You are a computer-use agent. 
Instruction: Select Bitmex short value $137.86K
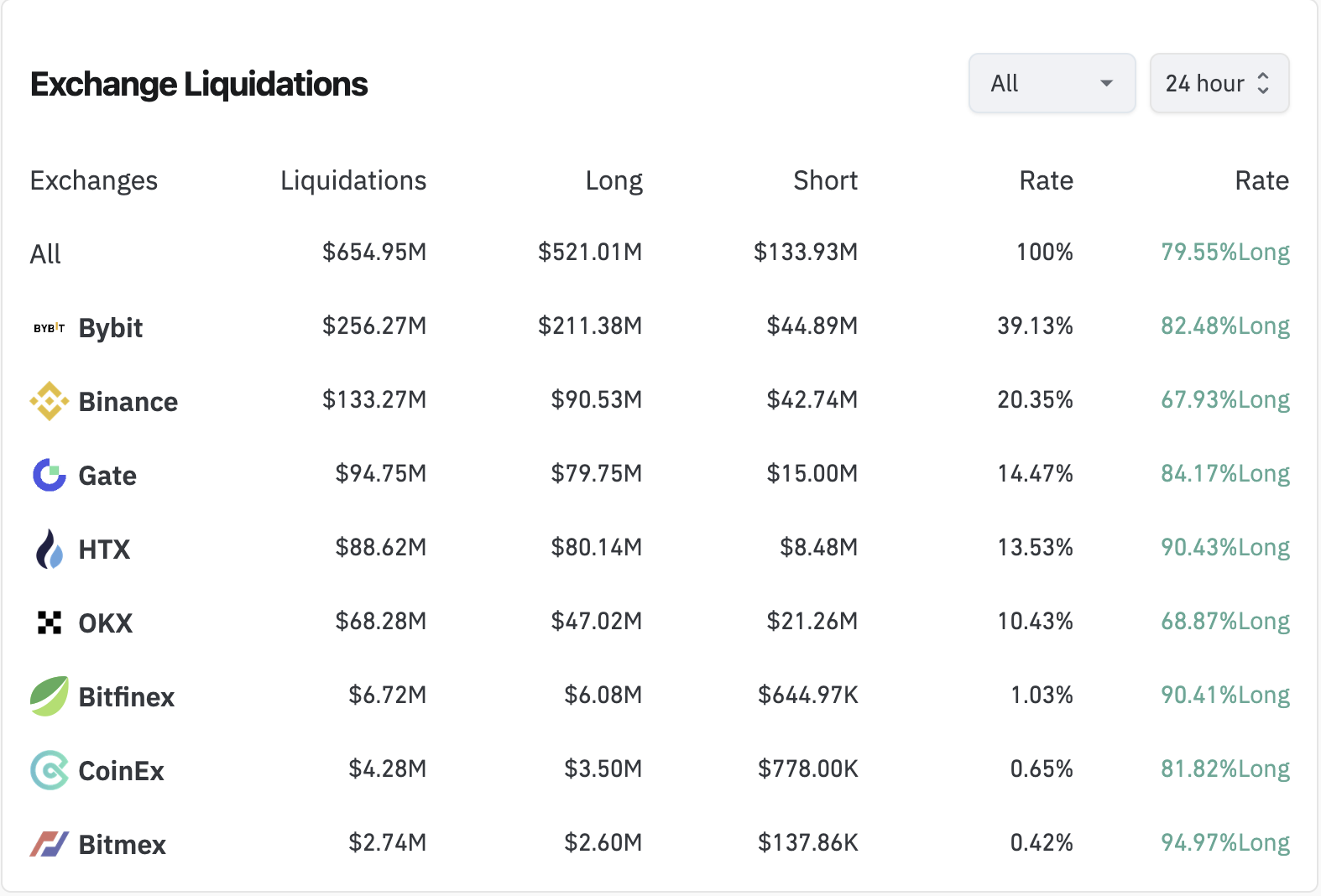808,842
